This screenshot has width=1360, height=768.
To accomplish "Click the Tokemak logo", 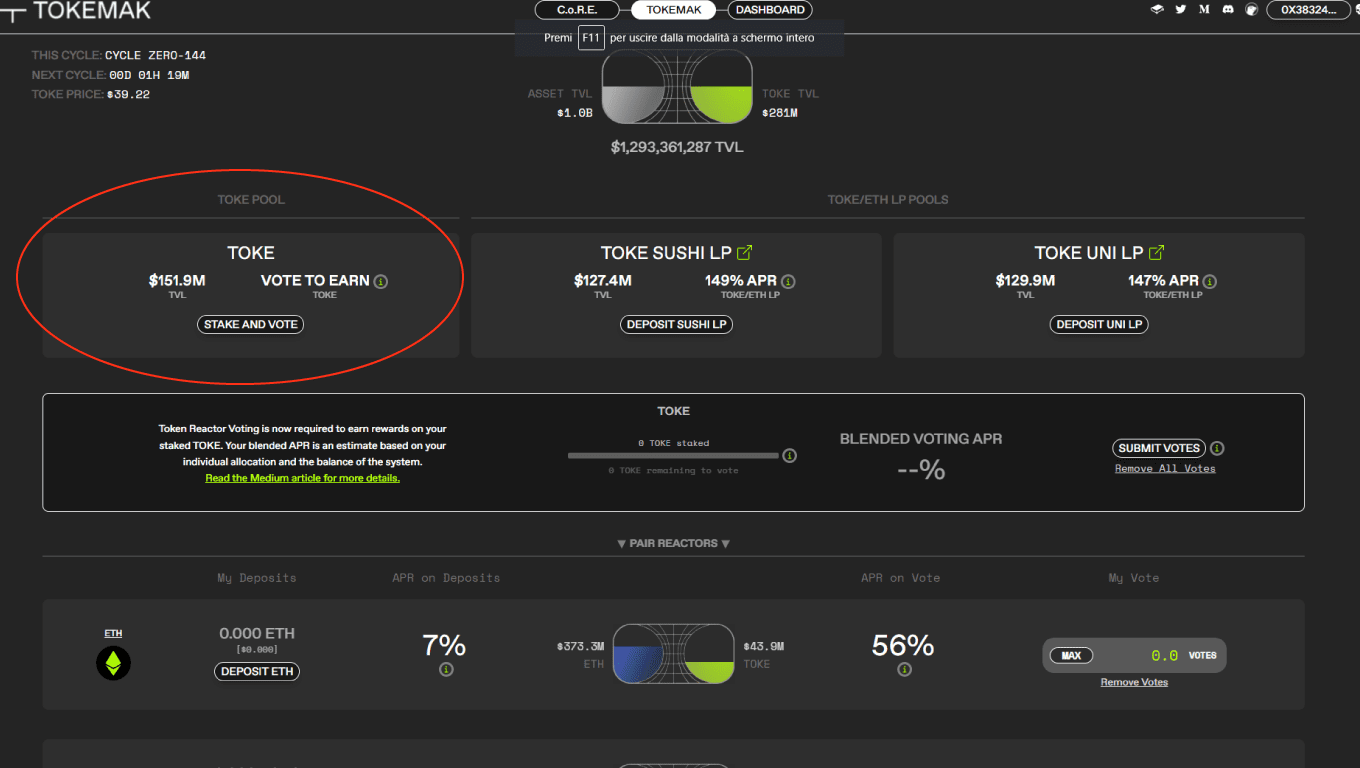I will click(76, 11).
